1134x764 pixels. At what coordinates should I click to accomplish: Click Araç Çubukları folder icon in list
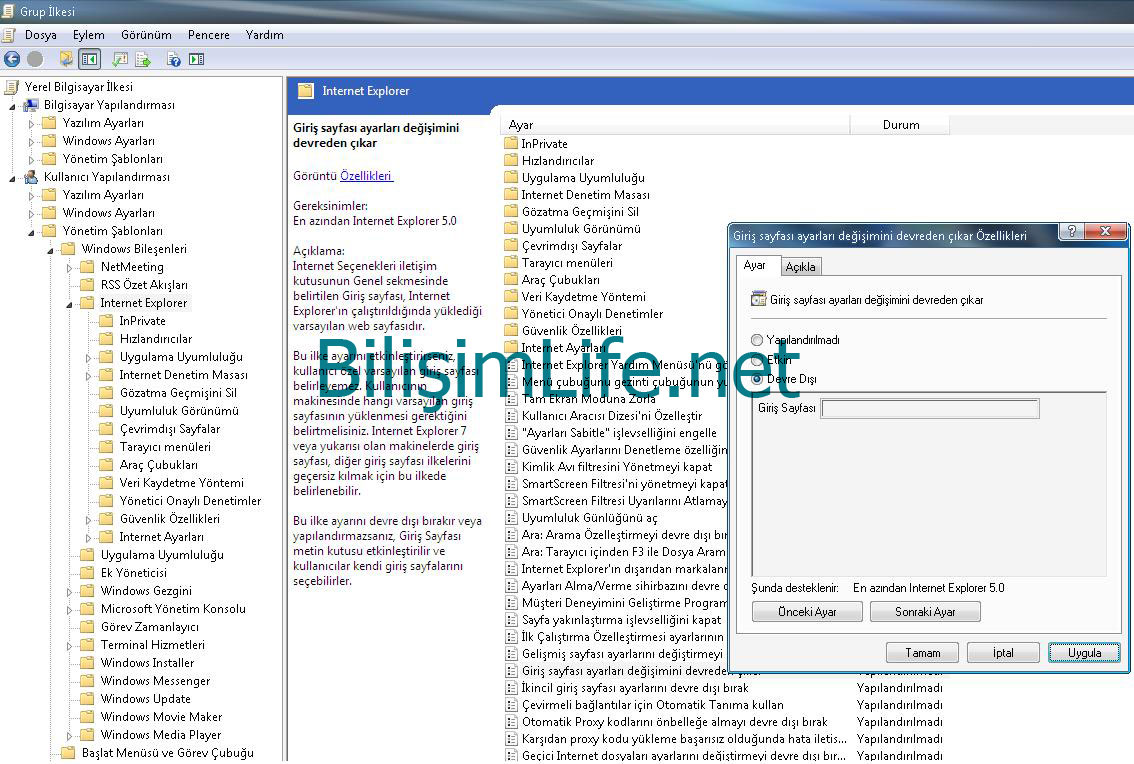[511, 280]
